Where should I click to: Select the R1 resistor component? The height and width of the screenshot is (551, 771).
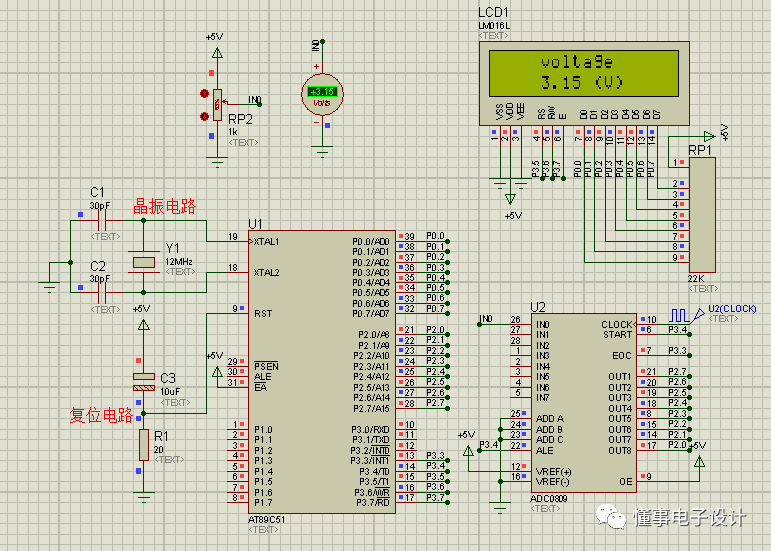pyautogui.click(x=143, y=446)
